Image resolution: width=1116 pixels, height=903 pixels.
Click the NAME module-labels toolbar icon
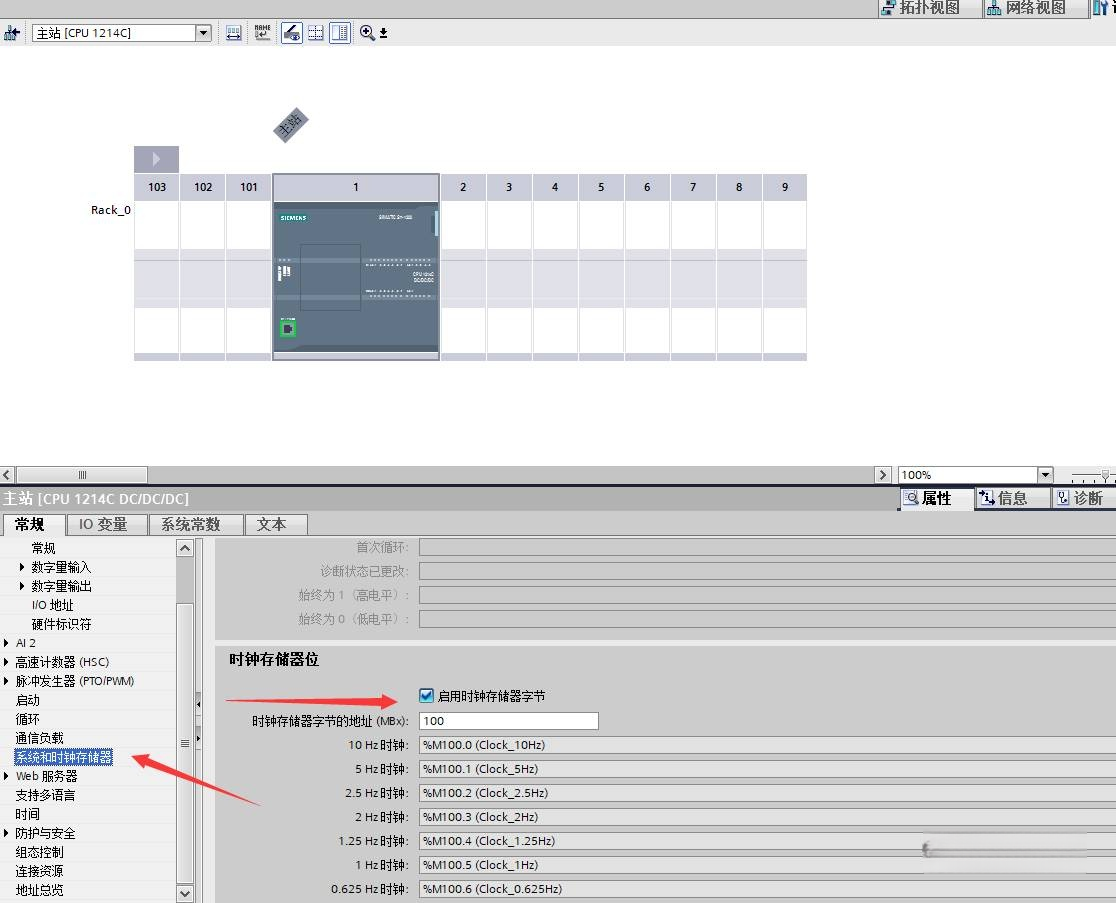(263, 33)
